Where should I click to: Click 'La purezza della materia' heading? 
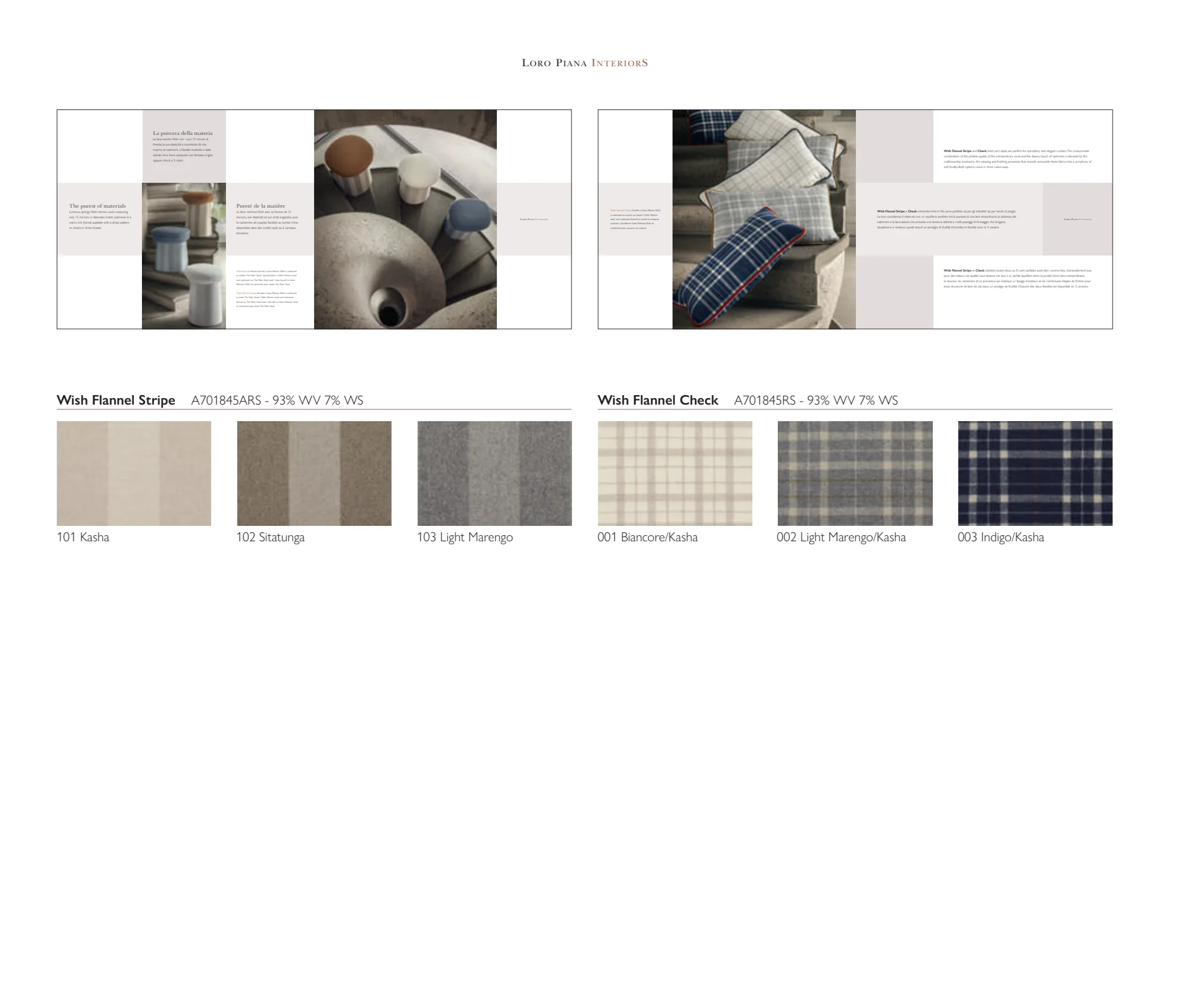(x=183, y=133)
